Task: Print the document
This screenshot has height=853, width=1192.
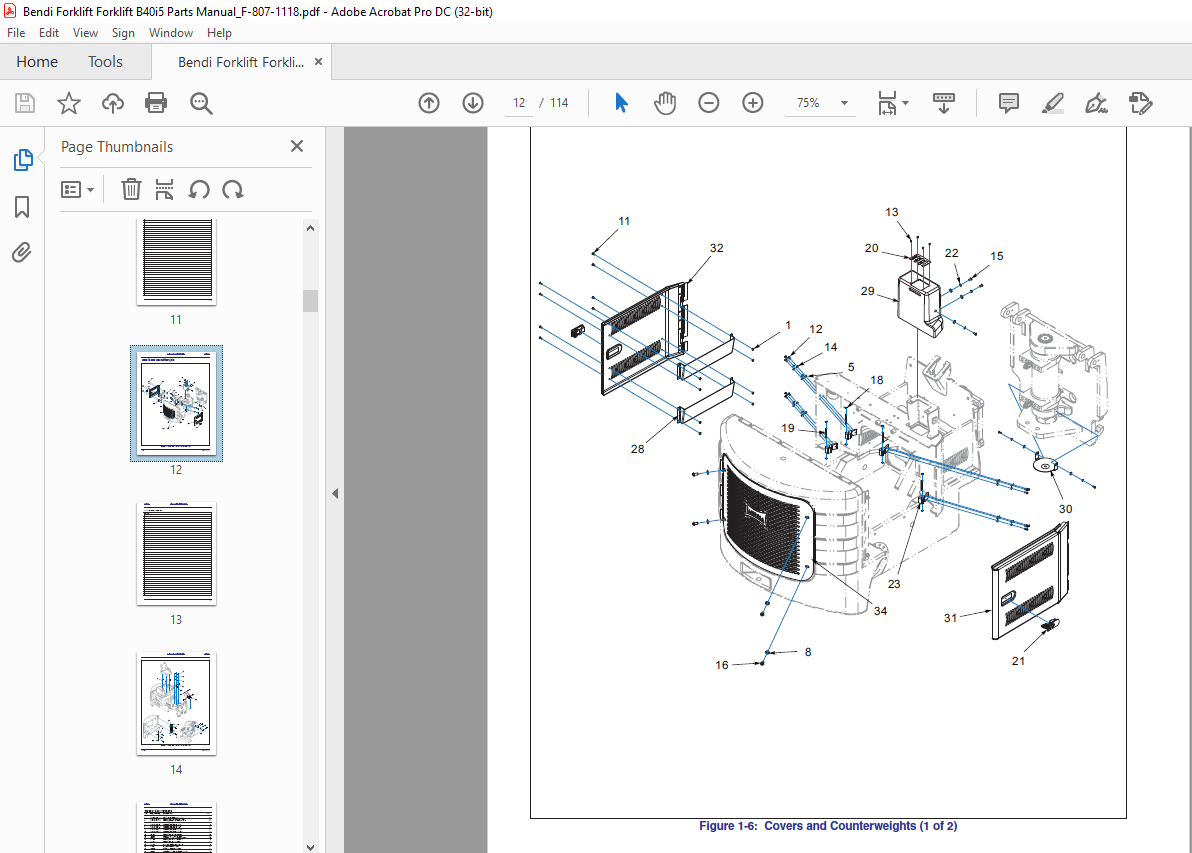Action: point(156,103)
